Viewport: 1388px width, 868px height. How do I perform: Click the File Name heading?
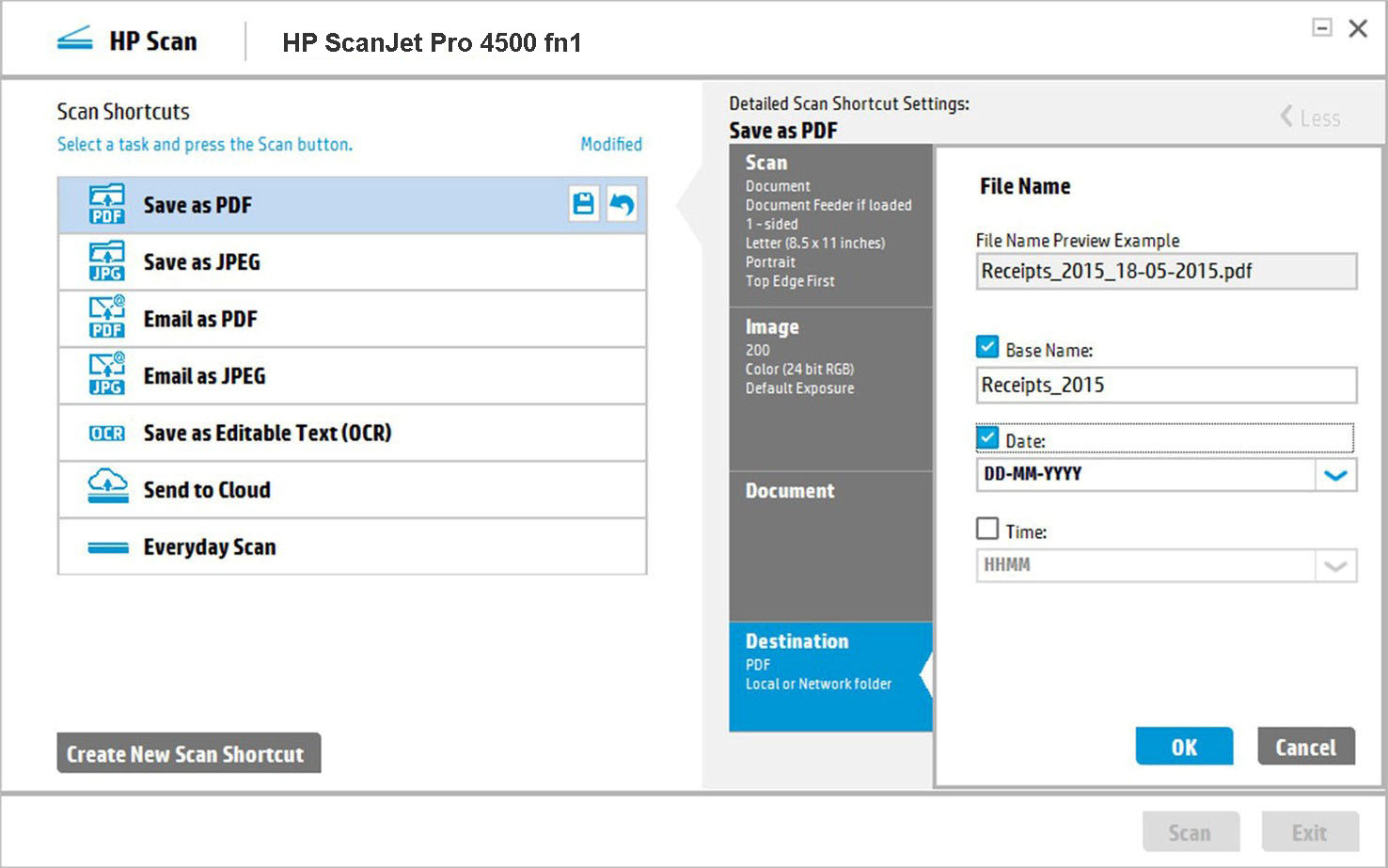1025,186
